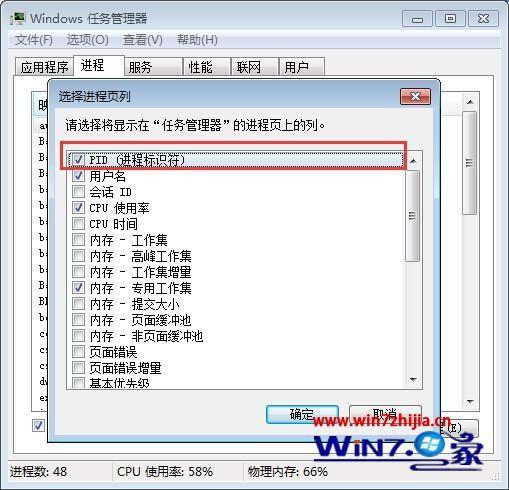Close the 选择进程页列 dialog with red X

[x=415, y=97]
